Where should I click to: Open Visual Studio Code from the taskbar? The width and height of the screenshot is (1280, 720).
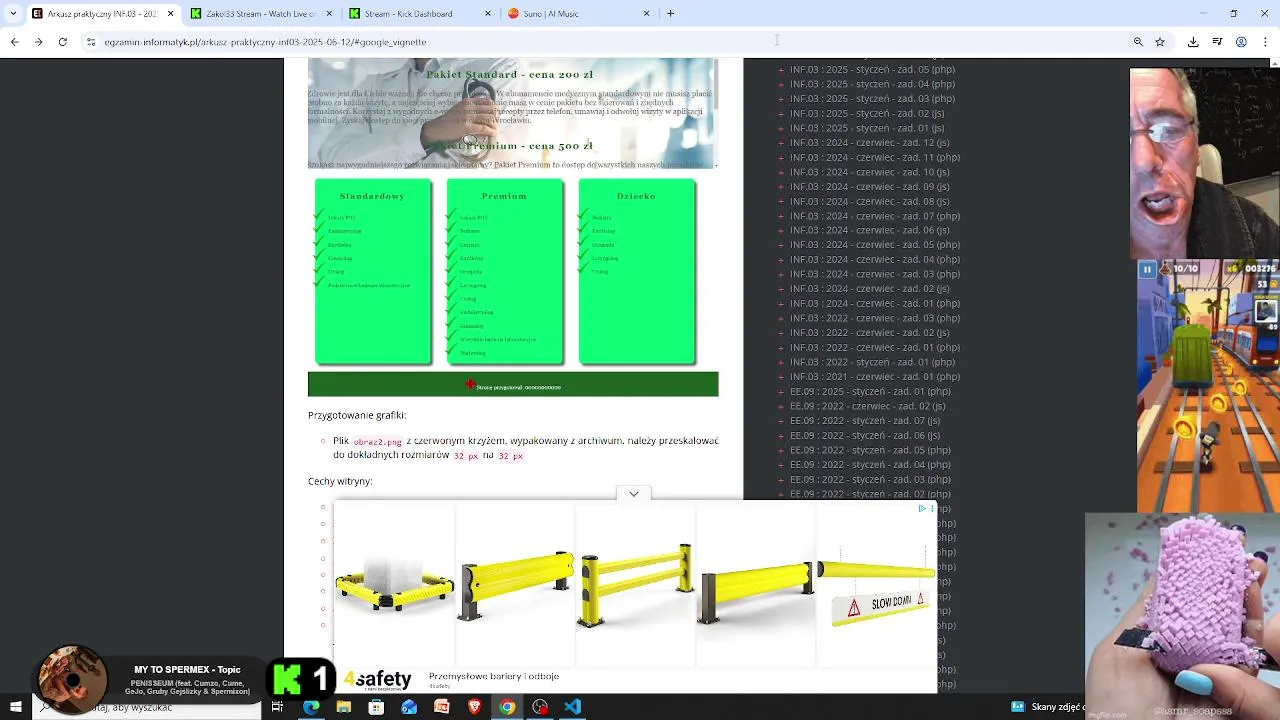[x=572, y=707]
